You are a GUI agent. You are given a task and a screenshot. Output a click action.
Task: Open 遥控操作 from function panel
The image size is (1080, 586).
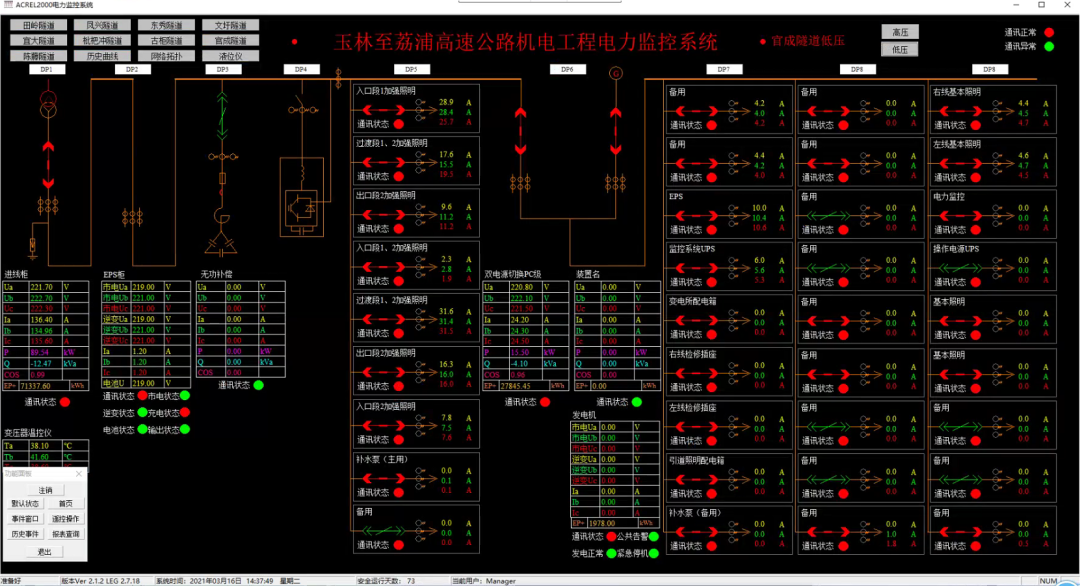[x=65, y=519]
